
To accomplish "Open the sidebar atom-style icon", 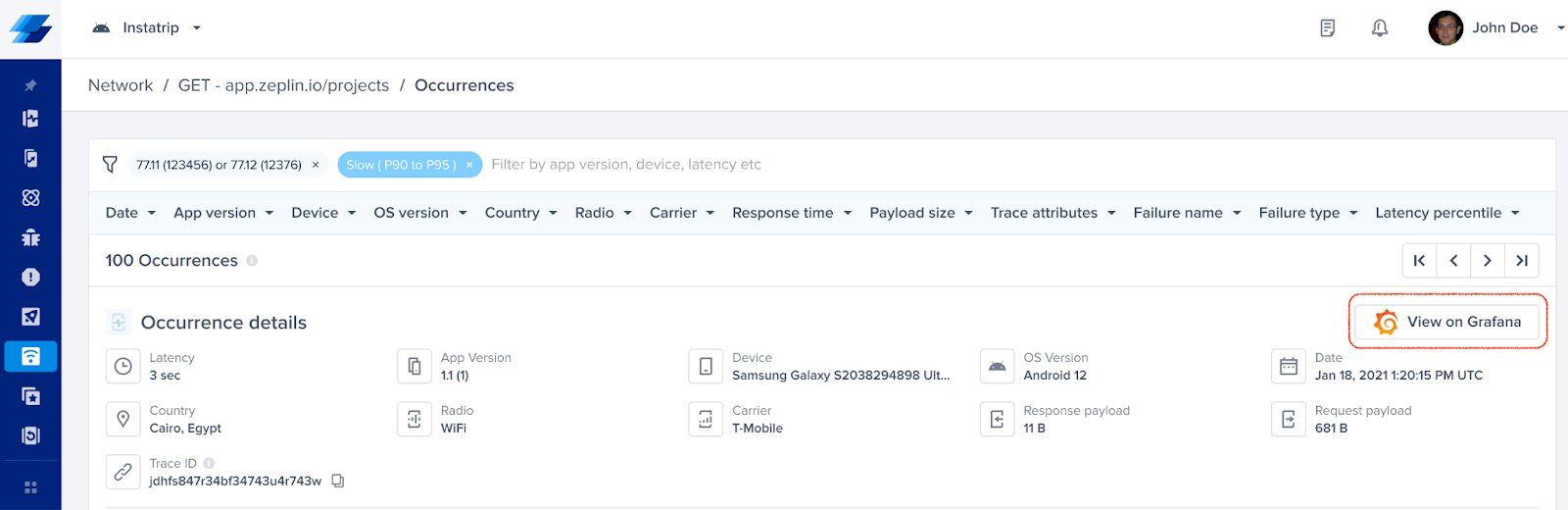I will coord(30,197).
